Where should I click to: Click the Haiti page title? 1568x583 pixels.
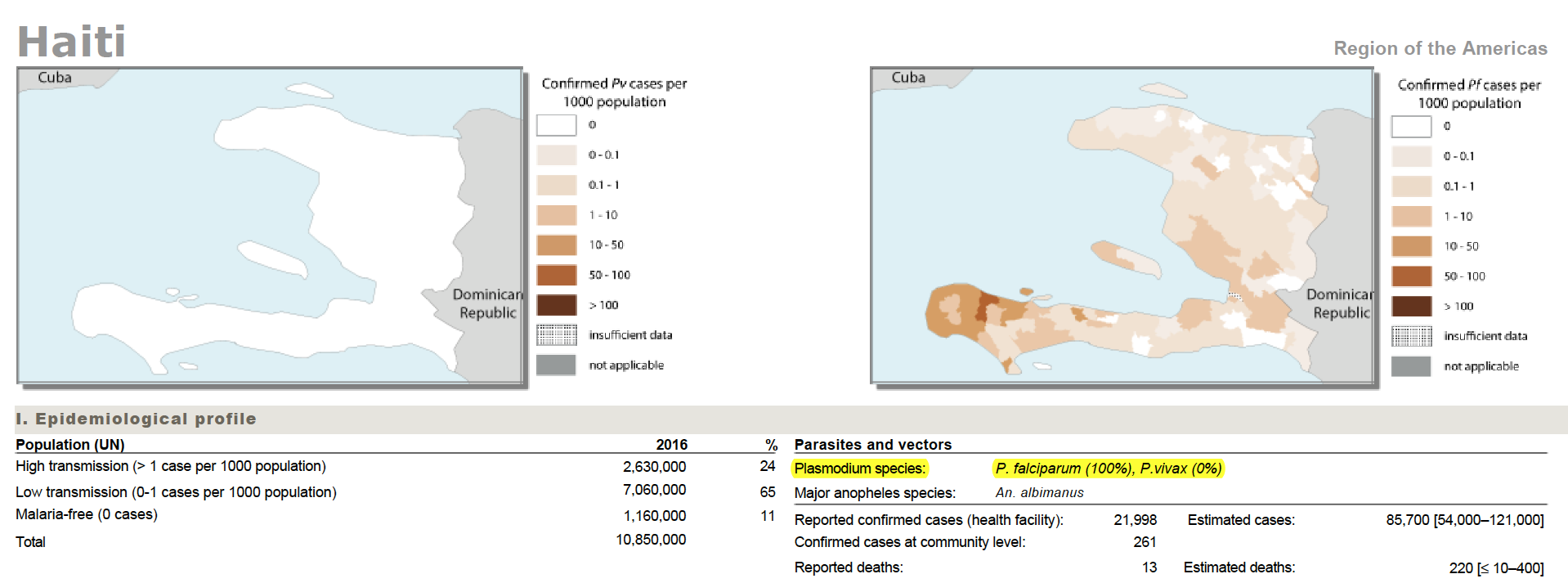(x=72, y=42)
